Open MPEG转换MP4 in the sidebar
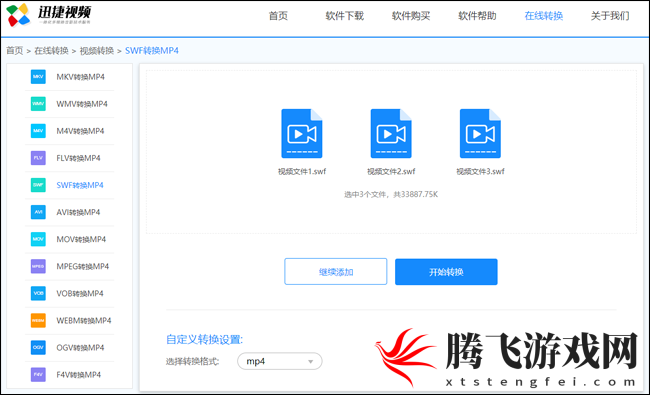650x395 pixels. click(x=83, y=266)
